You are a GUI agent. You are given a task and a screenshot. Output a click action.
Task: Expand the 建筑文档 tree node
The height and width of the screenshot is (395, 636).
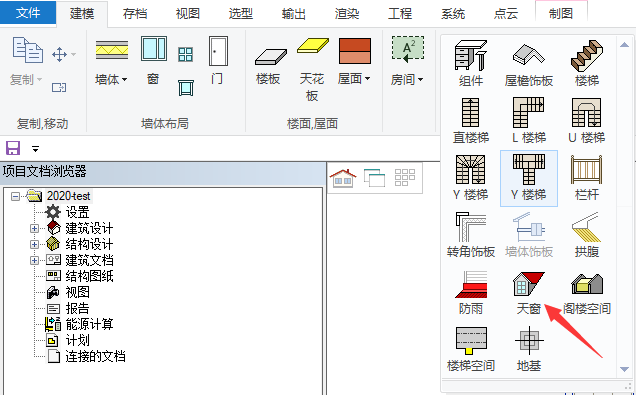coord(34,260)
